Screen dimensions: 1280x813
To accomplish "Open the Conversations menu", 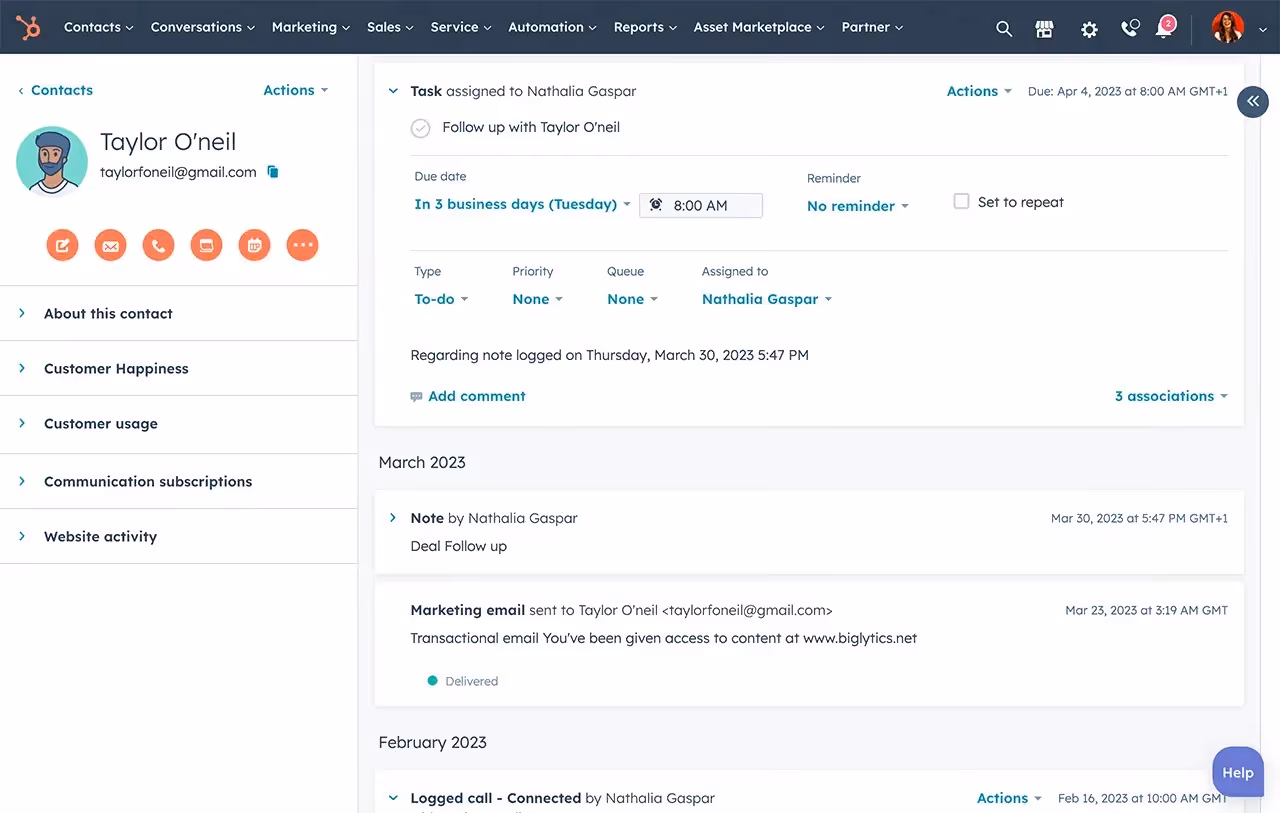I will point(196,27).
